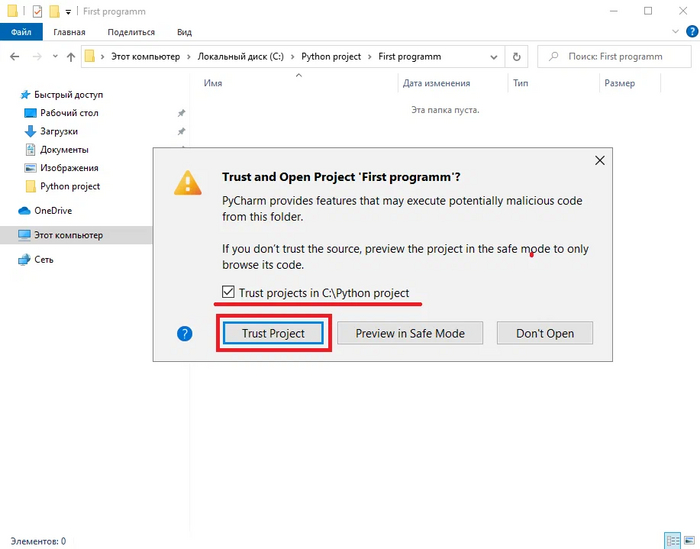This screenshot has width=700, height=549.
Task: Switch to the Вид ribbon tab
Action: (x=184, y=32)
